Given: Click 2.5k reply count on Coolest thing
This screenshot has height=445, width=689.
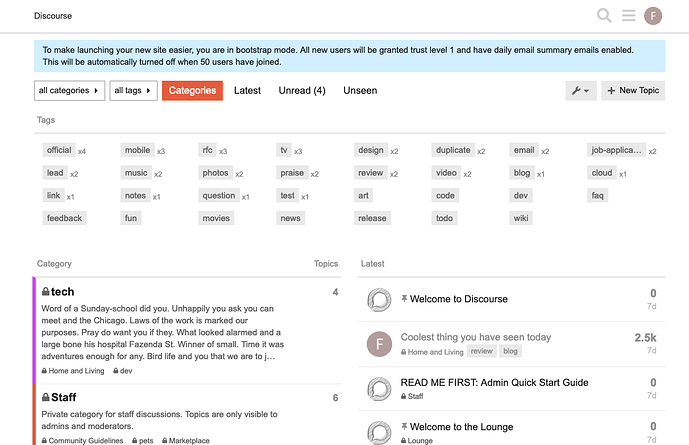Looking at the screenshot, I should coord(645,337).
